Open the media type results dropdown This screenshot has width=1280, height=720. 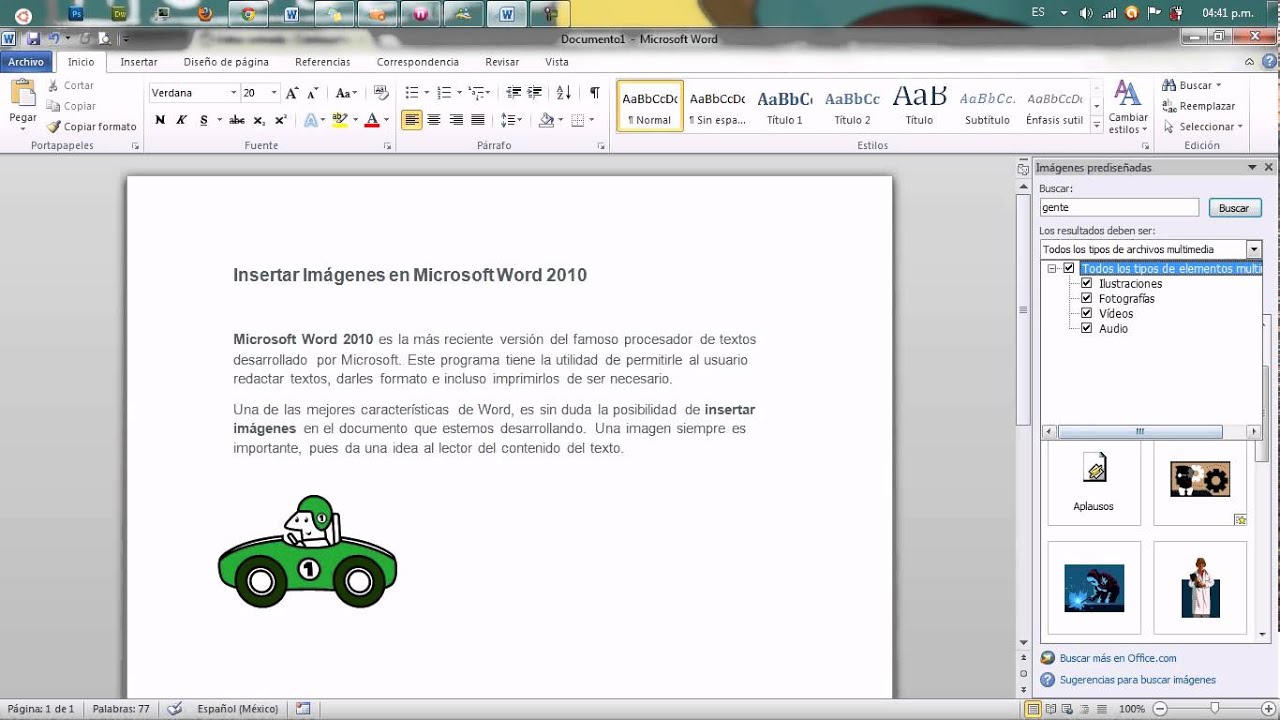click(1254, 249)
